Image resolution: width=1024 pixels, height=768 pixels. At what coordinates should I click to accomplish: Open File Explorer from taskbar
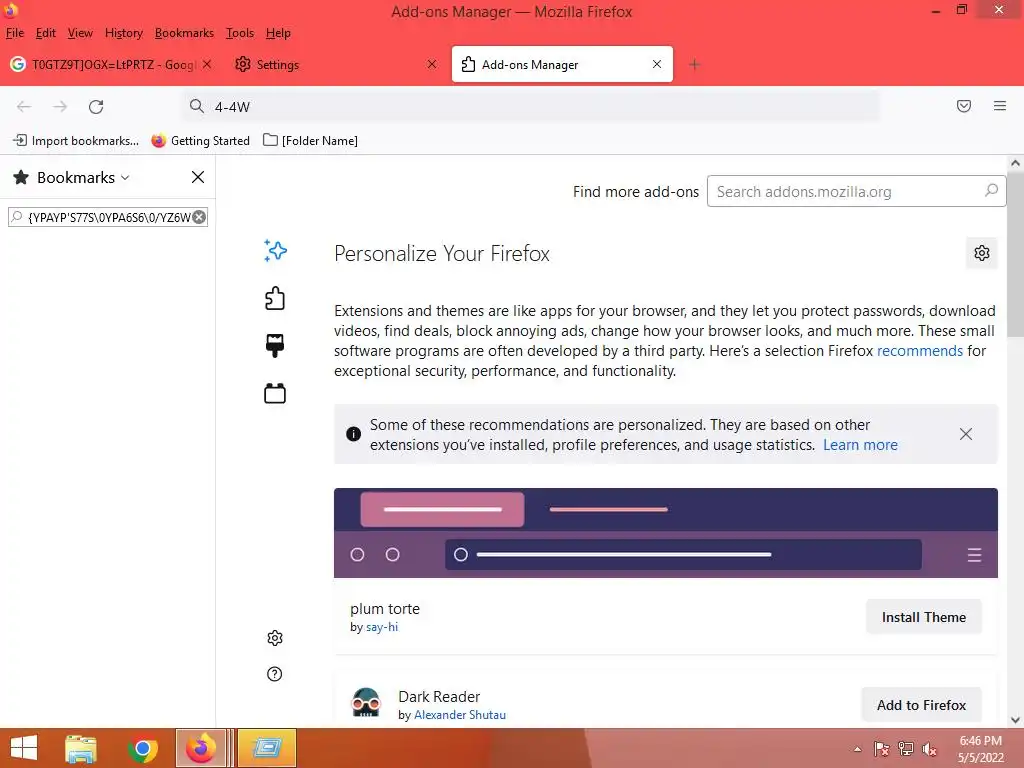click(81, 748)
